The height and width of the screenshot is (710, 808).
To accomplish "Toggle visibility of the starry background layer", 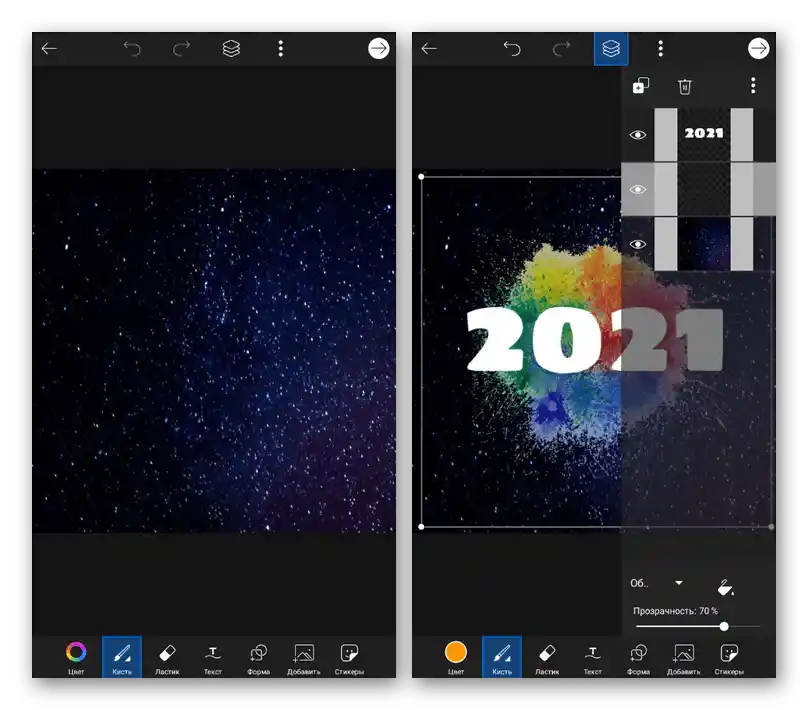I will (x=638, y=244).
